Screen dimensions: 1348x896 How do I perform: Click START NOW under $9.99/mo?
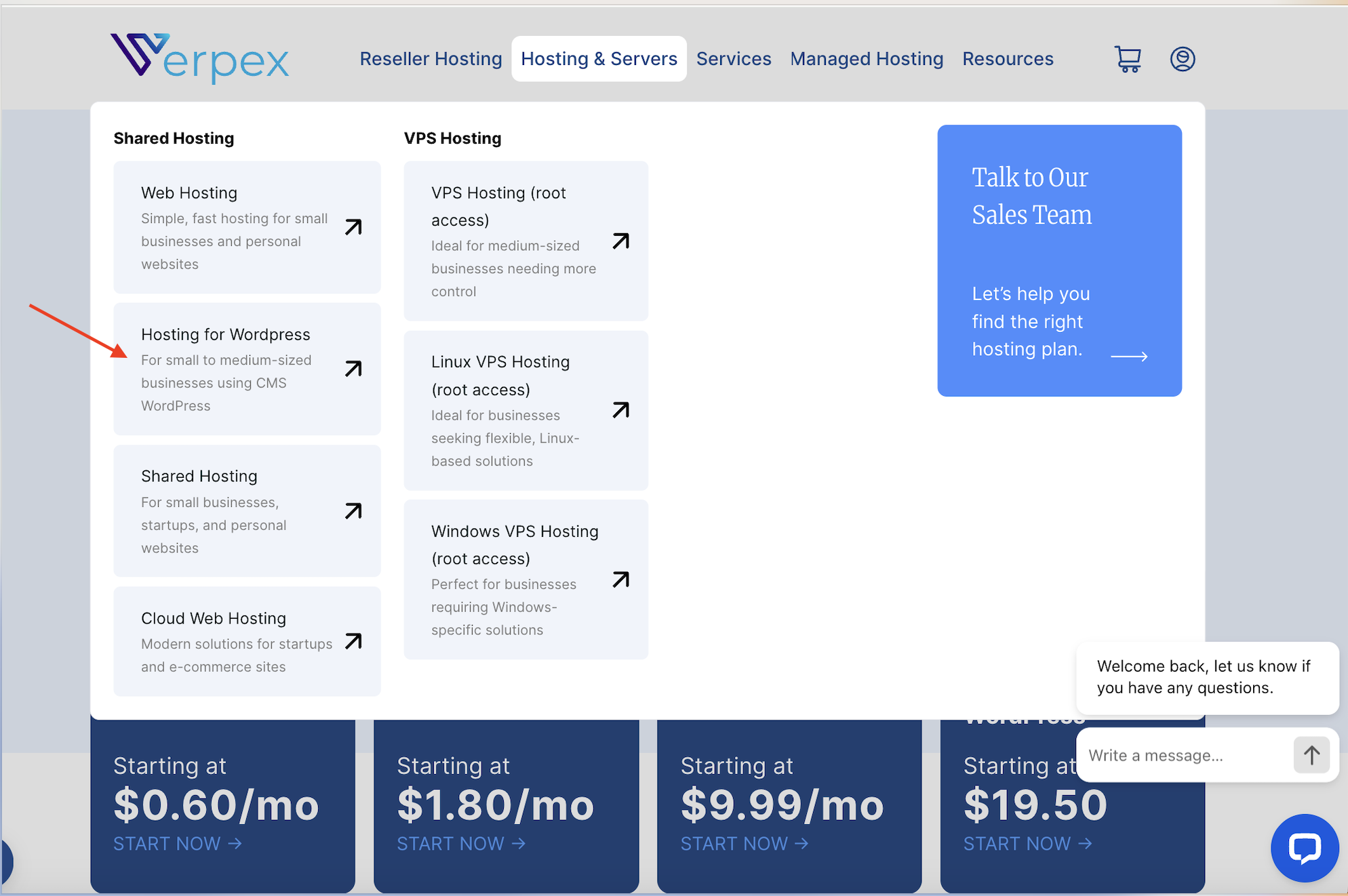[745, 844]
